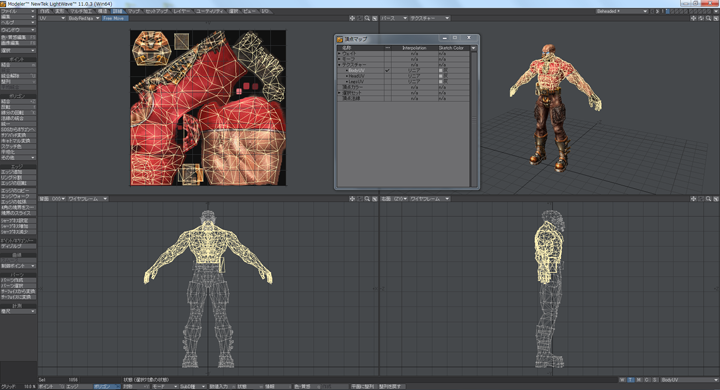Collapse the テクスチャー group in vertex map panel
This screenshot has width=720, height=390.
pos(340,65)
